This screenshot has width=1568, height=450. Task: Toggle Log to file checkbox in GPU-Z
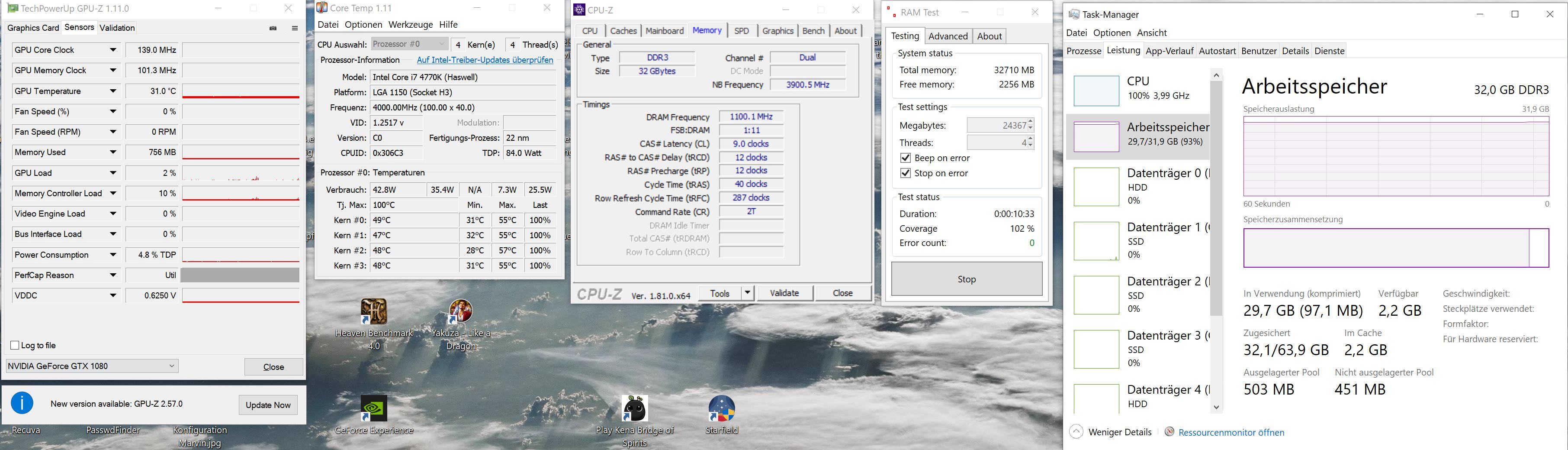(15, 345)
